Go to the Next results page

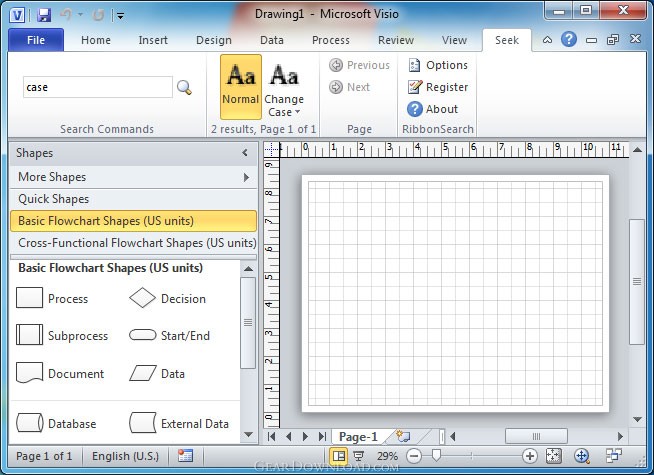tap(350, 87)
